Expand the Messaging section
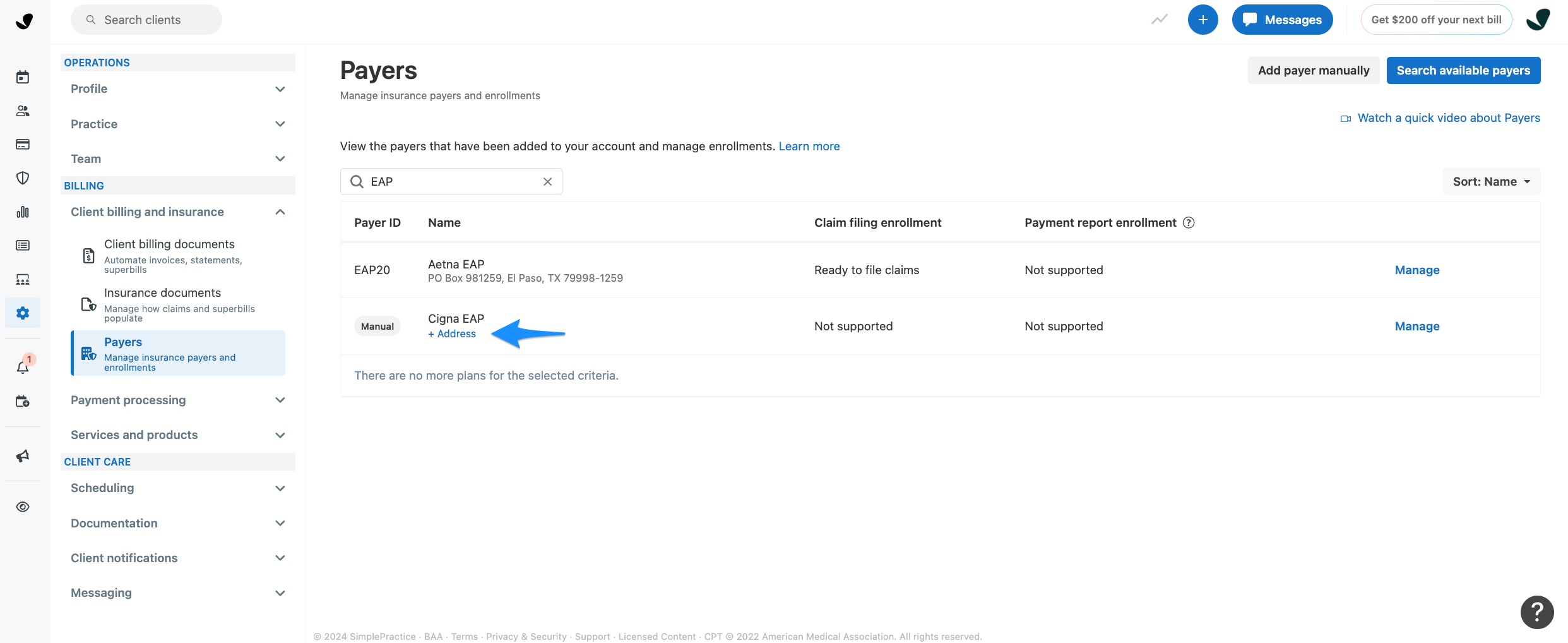This screenshot has width=1568, height=643. click(178, 592)
